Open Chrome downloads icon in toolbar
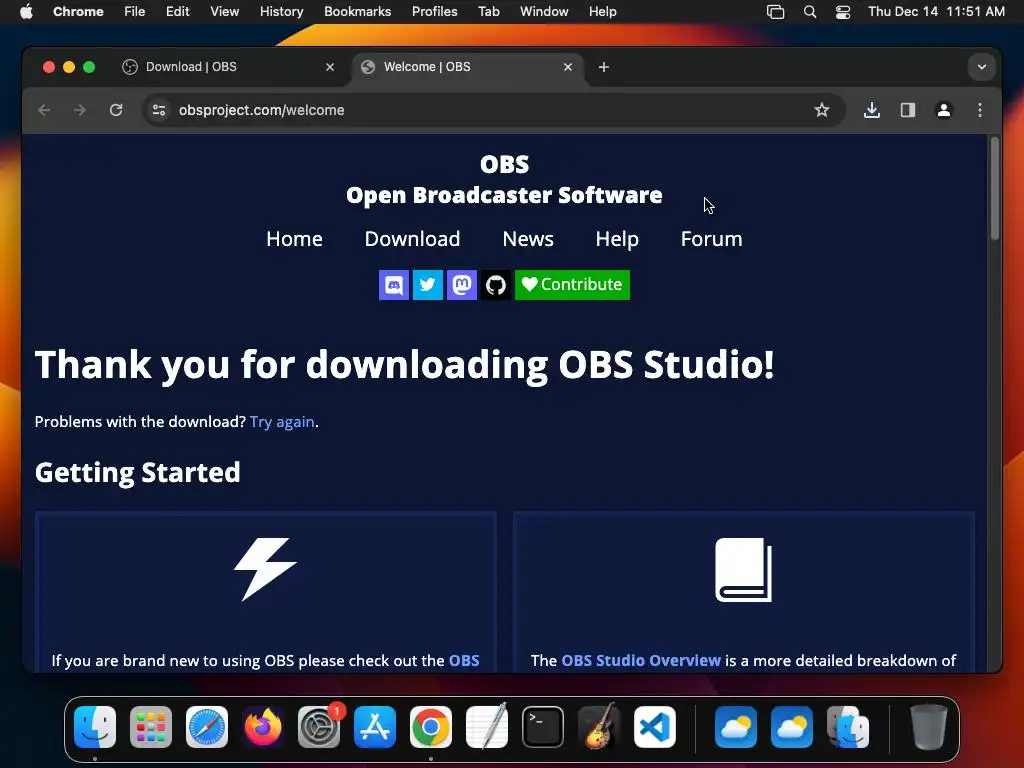Viewport: 1024px width, 768px height. pos(872,110)
